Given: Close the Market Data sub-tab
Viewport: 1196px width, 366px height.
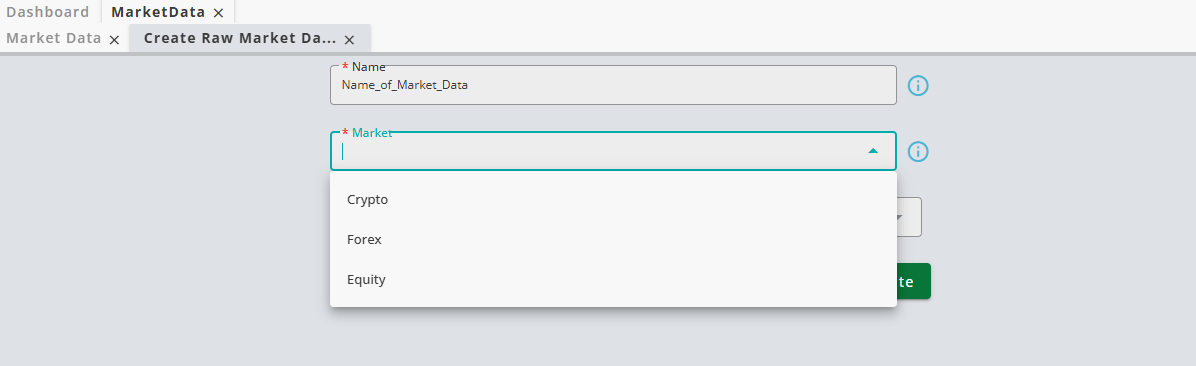Looking at the screenshot, I should tap(114, 39).
